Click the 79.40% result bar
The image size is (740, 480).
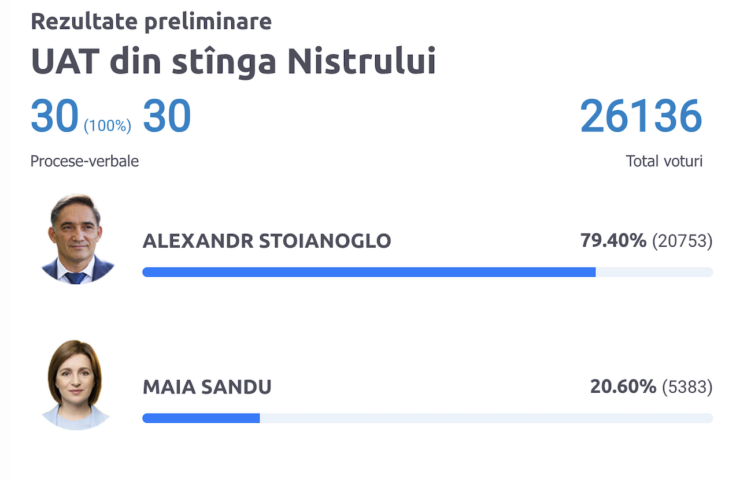tap(428, 272)
